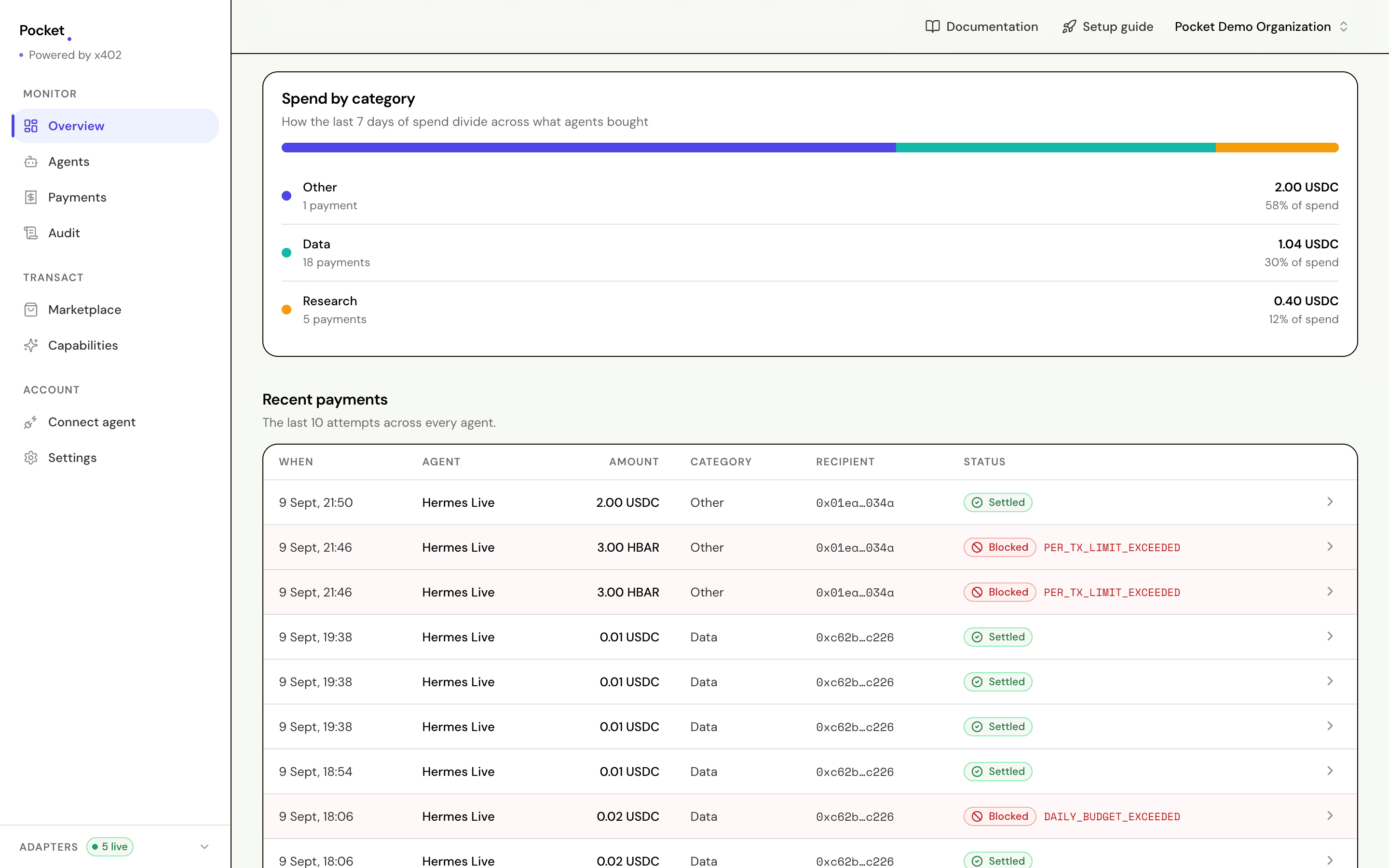Open the Pocket Demo Organization switcher

1261,27
